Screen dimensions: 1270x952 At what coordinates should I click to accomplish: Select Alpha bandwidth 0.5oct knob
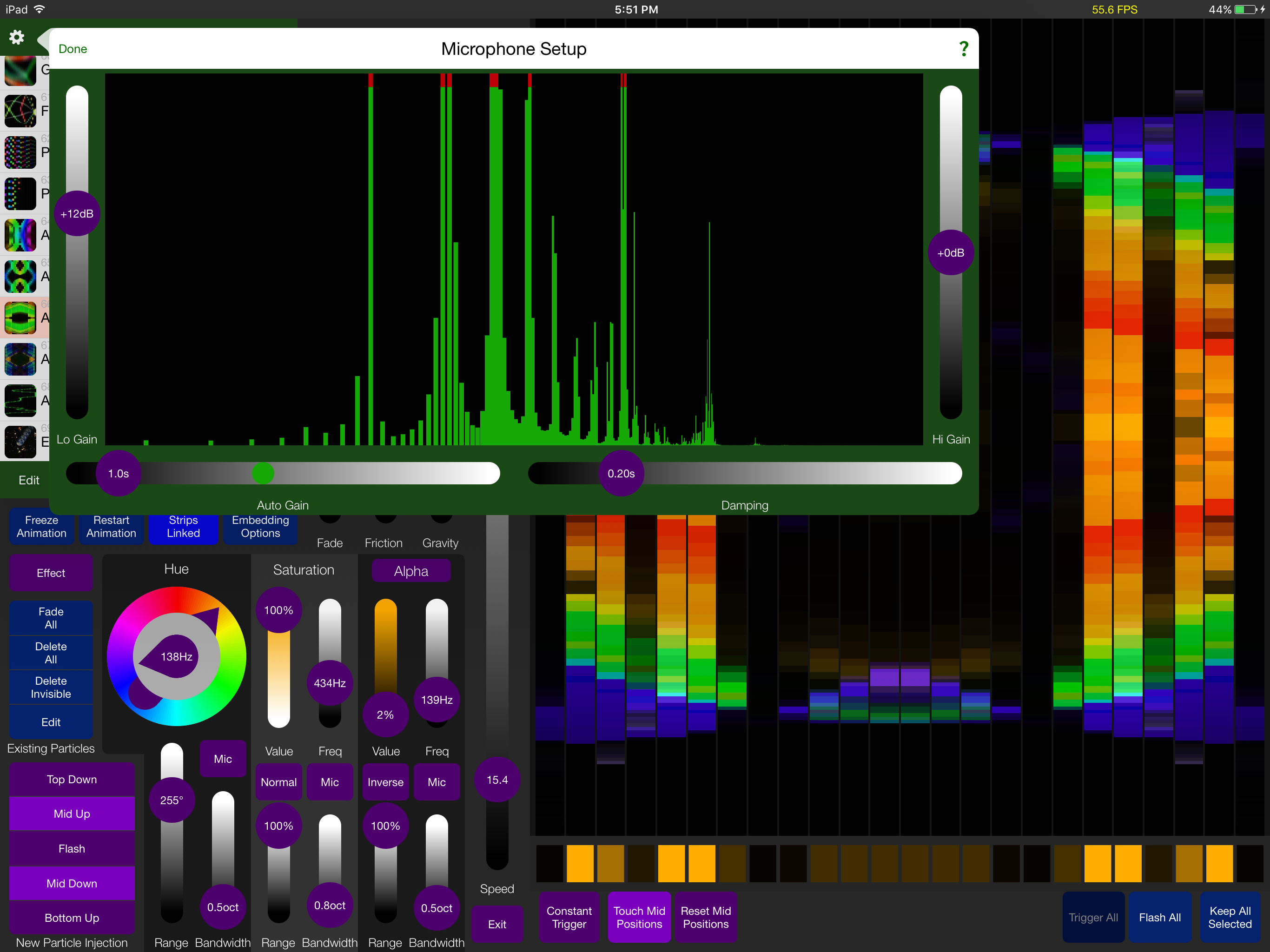click(x=437, y=908)
